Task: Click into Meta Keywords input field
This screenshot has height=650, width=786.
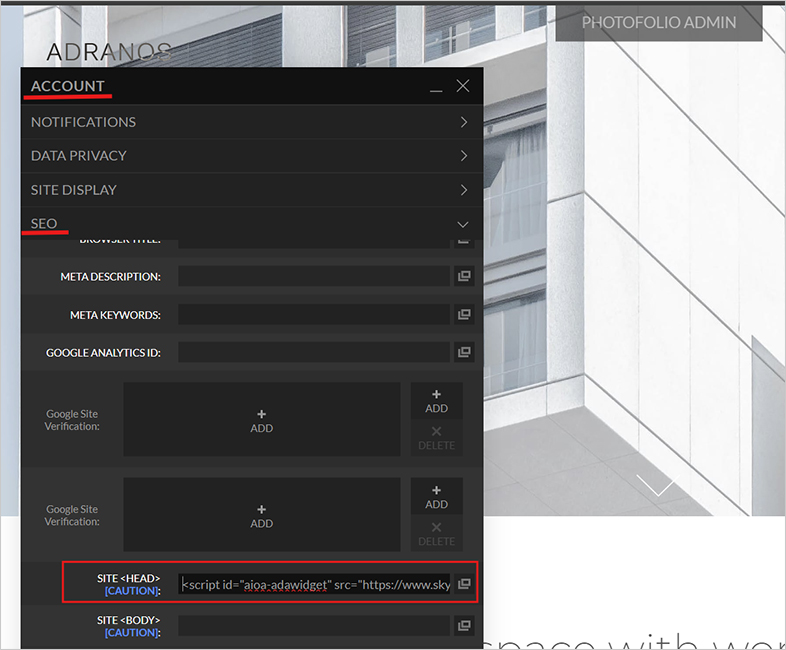Action: pos(314,314)
